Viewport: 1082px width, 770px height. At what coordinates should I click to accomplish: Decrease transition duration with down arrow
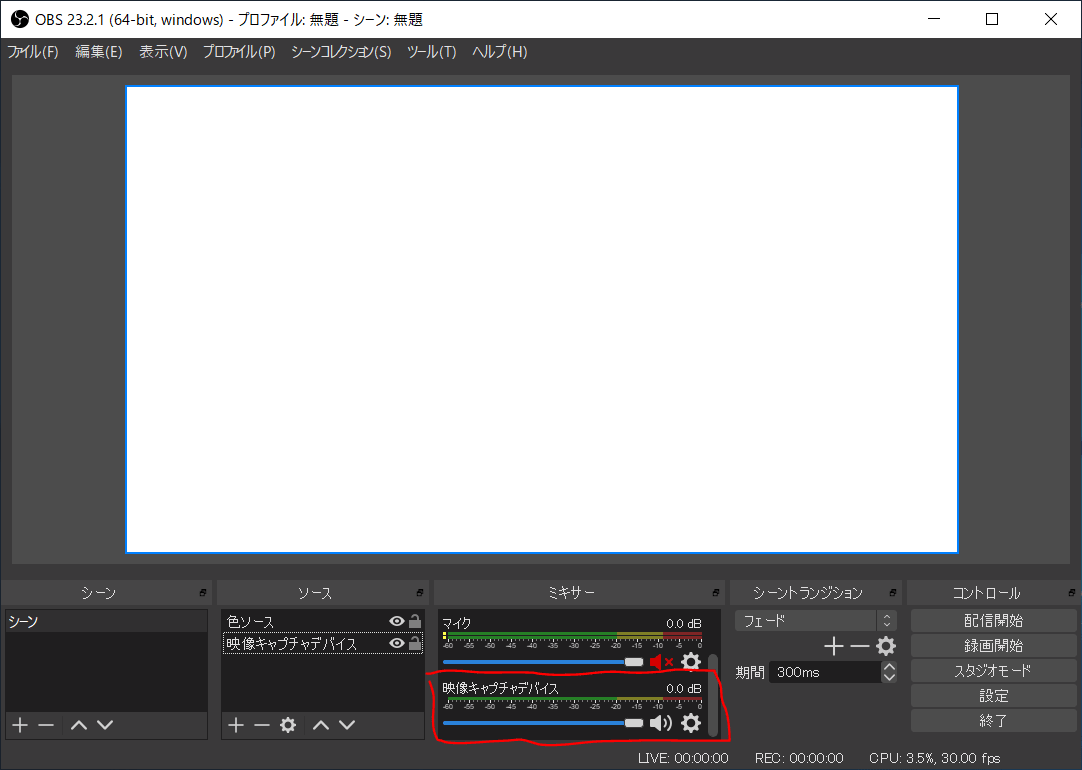pyautogui.click(x=889, y=678)
